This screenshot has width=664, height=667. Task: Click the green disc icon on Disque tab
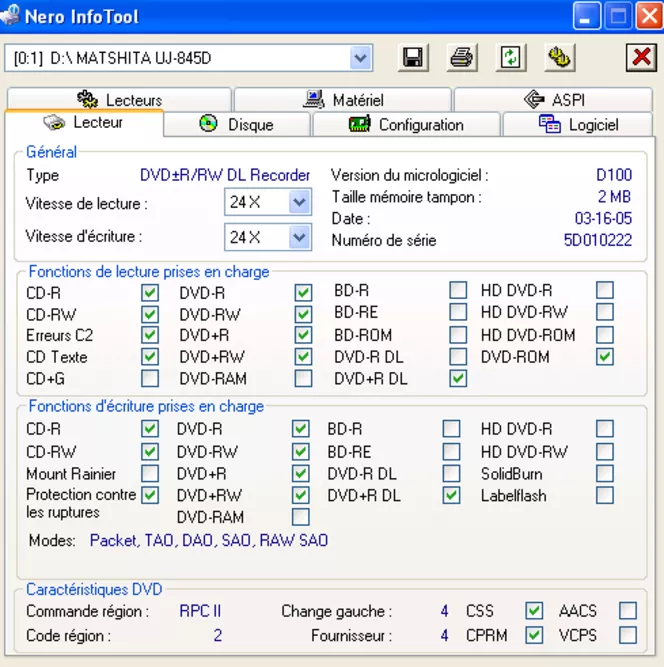pyautogui.click(x=208, y=124)
